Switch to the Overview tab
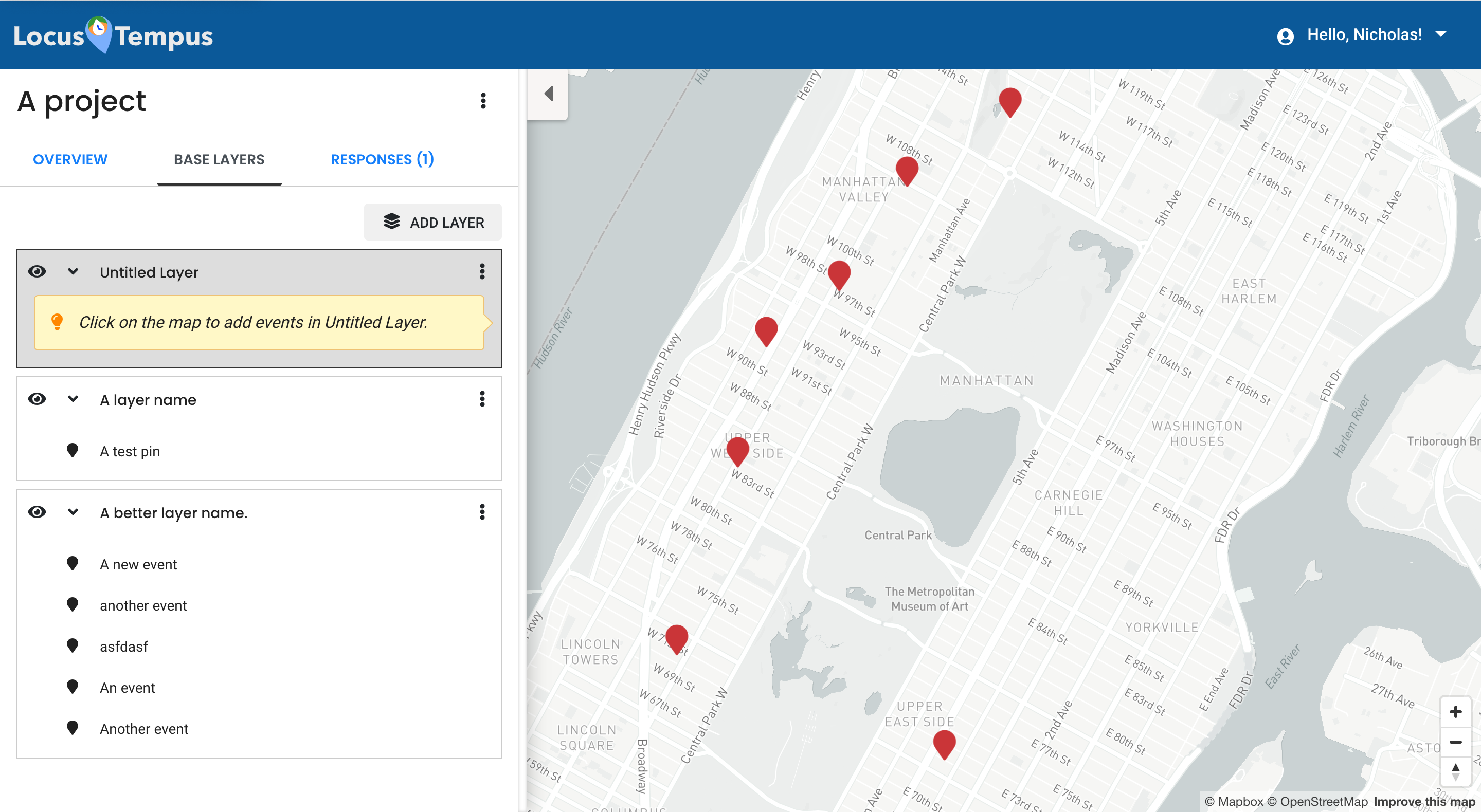 70,159
